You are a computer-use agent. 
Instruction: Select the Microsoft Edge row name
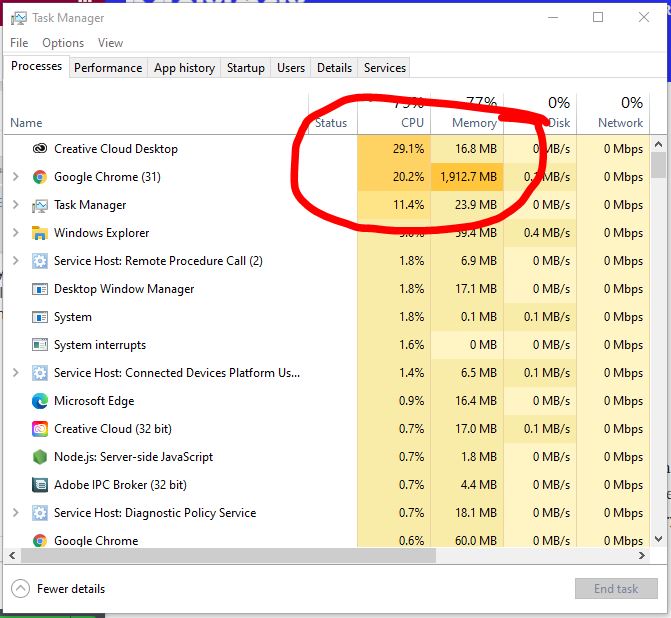[x=94, y=401]
